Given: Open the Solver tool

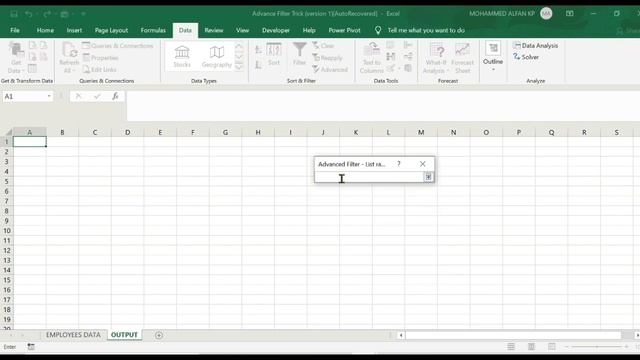Looking at the screenshot, I should click(526, 57).
